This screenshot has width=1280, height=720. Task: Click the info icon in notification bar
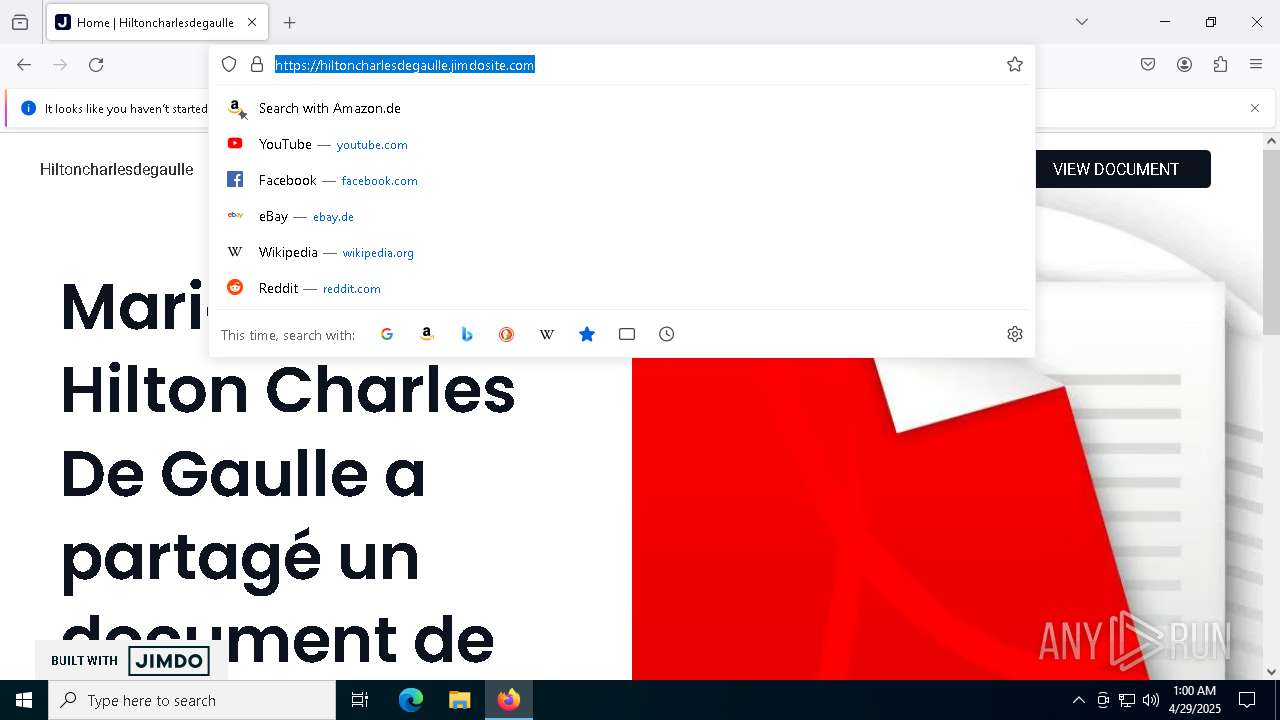(x=28, y=108)
